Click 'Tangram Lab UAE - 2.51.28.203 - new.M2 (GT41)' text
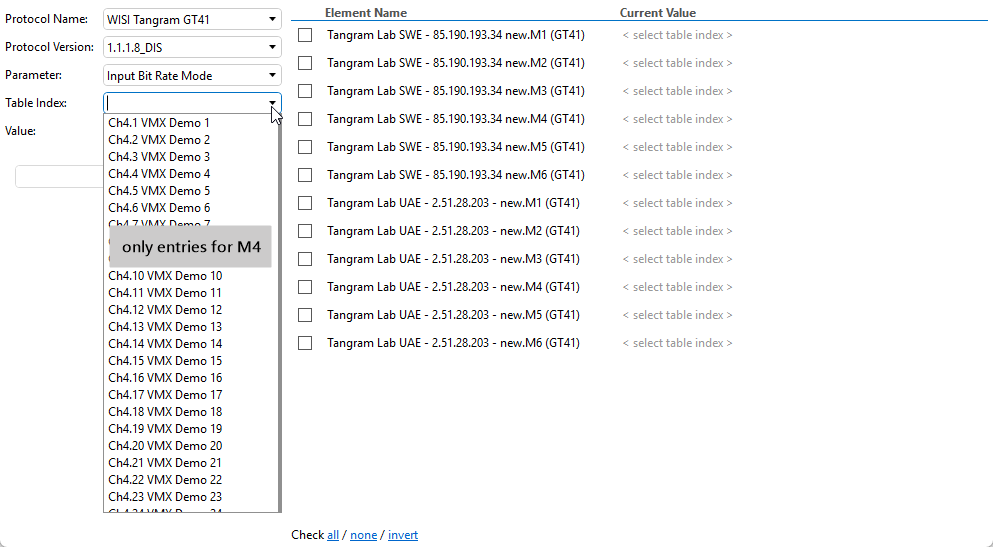This screenshot has height=547, width=993. click(453, 231)
